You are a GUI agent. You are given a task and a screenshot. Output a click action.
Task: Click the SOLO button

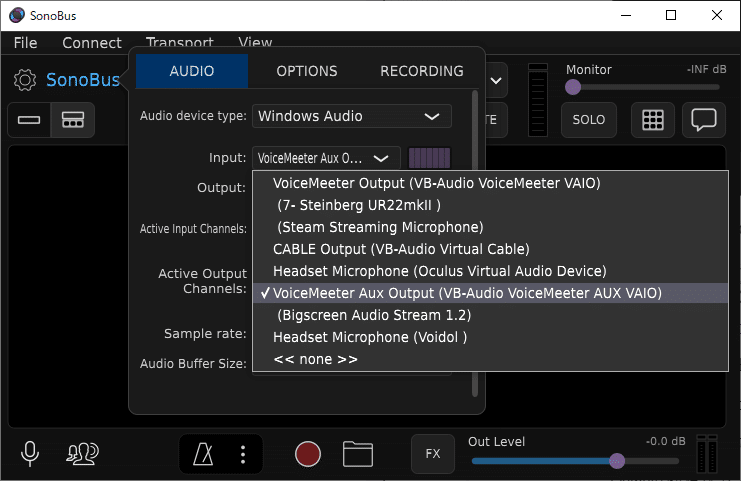tap(588, 120)
